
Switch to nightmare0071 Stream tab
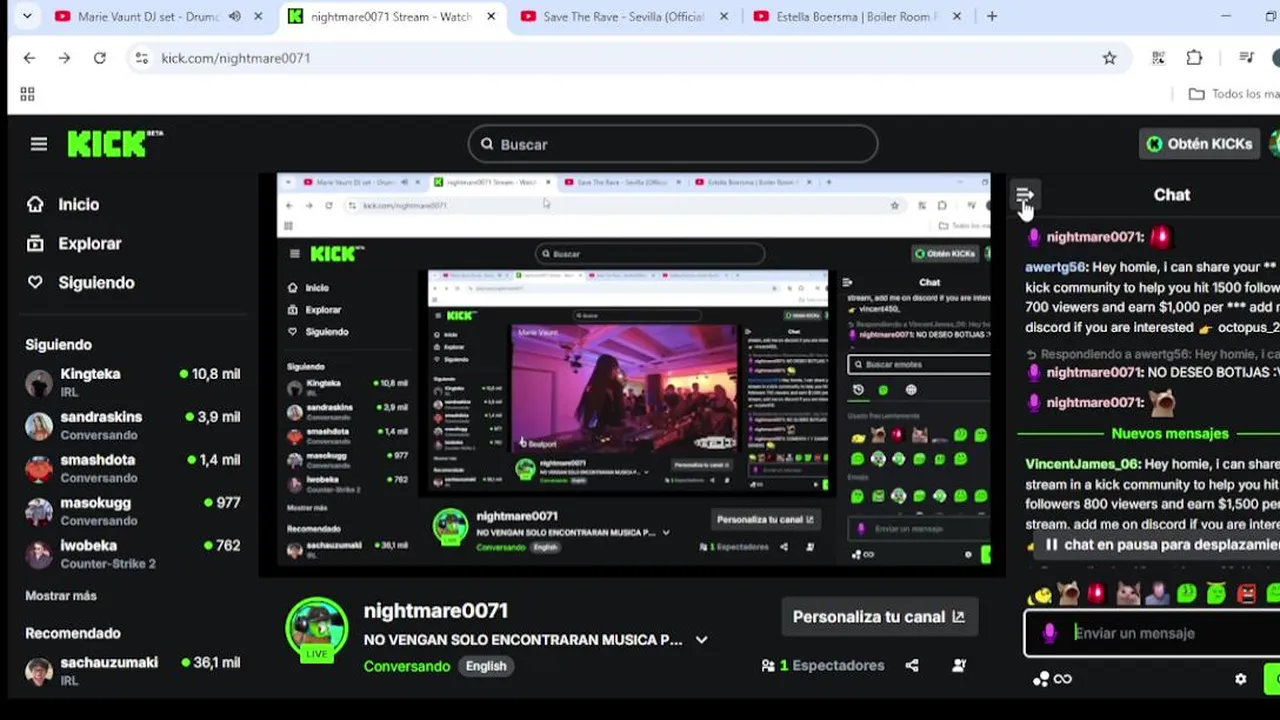point(390,16)
